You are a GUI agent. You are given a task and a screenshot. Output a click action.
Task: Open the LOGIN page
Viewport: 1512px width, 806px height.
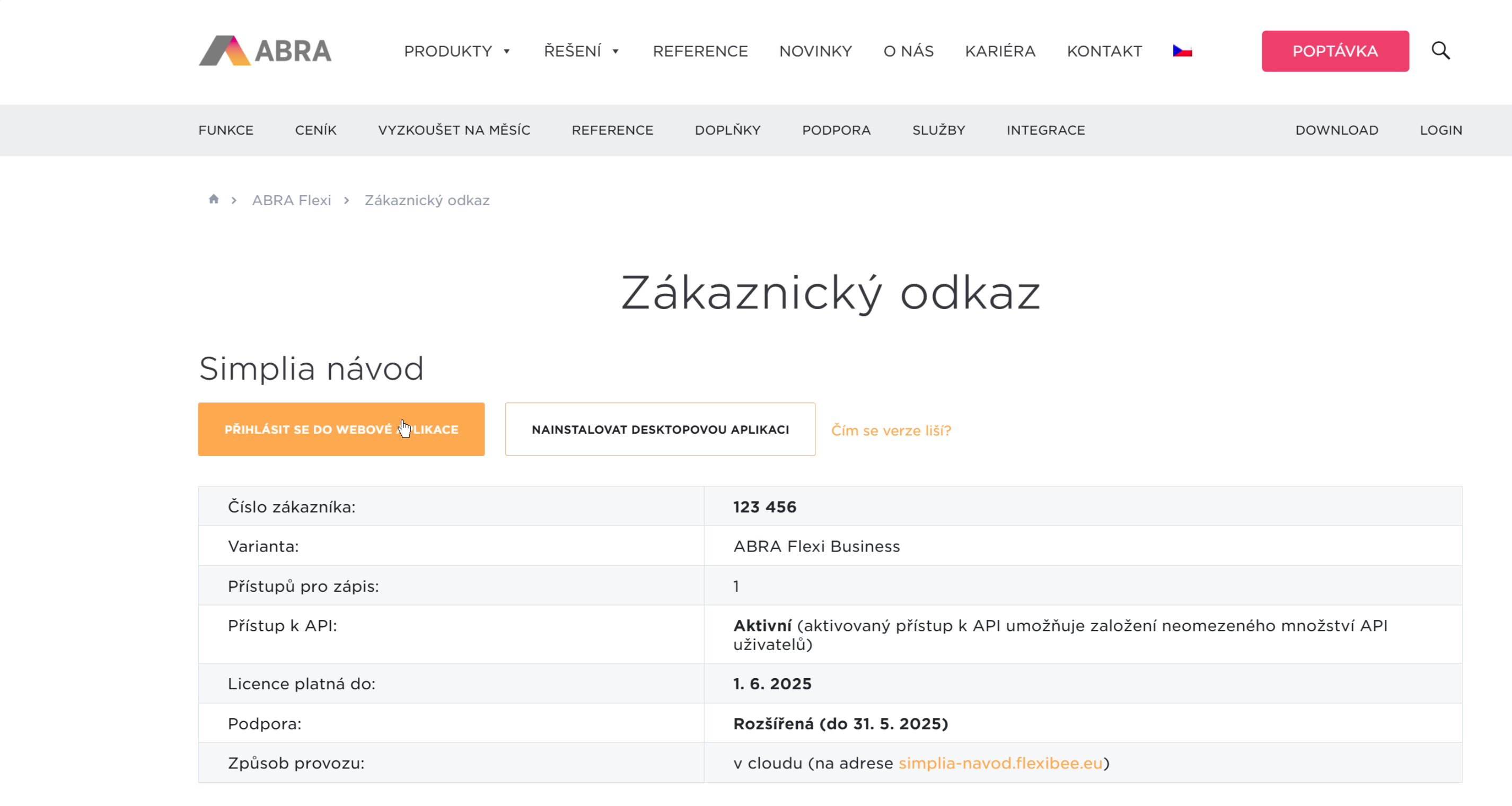(1441, 130)
